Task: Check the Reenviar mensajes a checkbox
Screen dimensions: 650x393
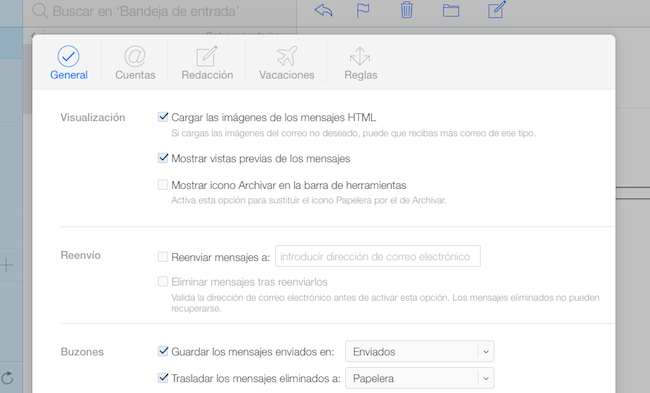Action: (163, 257)
